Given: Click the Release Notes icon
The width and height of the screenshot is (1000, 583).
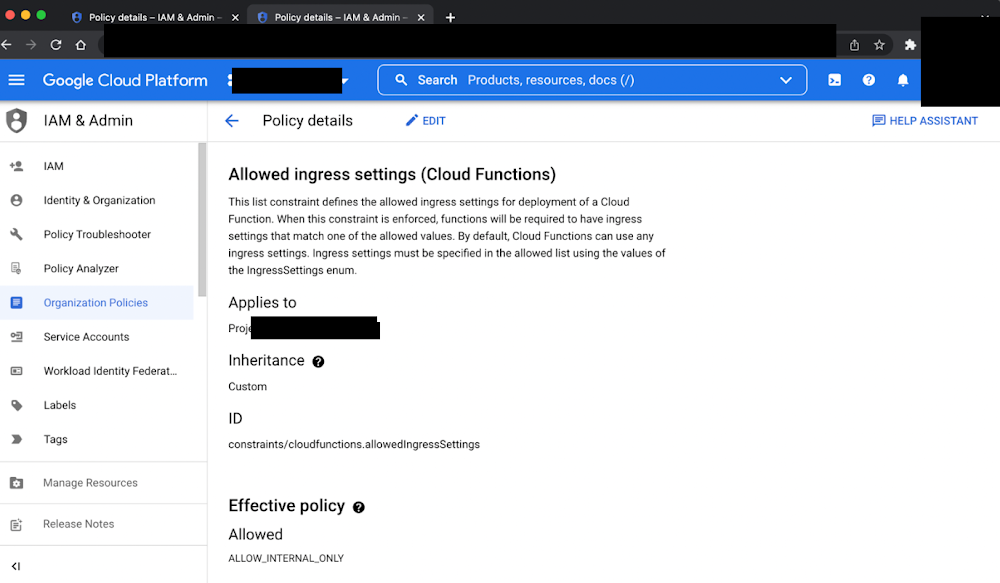Looking at the screenshot, I should [17, 524].
